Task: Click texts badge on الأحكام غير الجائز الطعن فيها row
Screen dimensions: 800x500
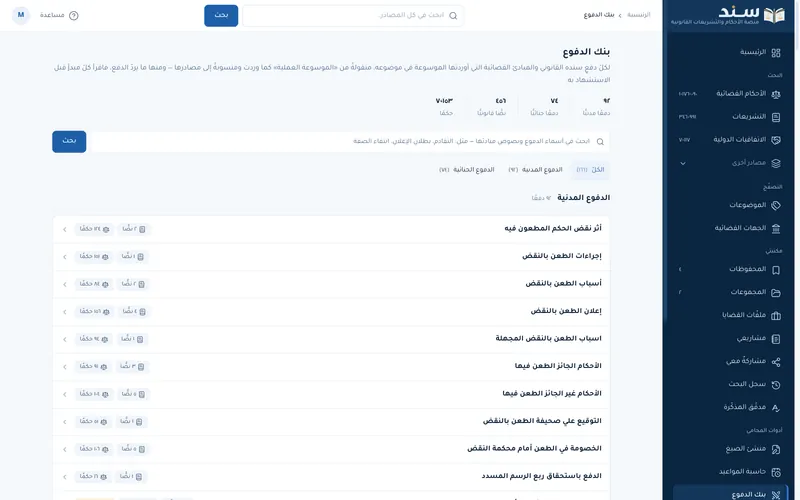Action: point(134,394)
